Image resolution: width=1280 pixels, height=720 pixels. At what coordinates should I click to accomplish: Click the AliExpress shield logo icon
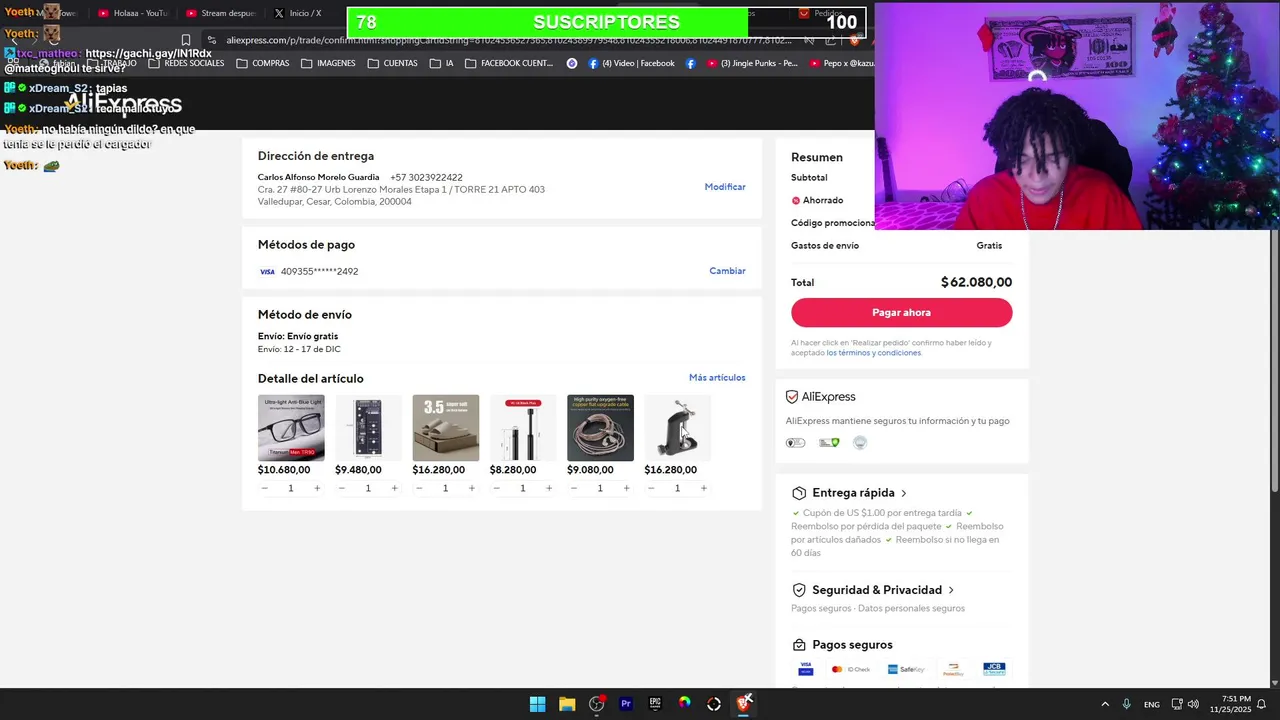tap(792, 397)
